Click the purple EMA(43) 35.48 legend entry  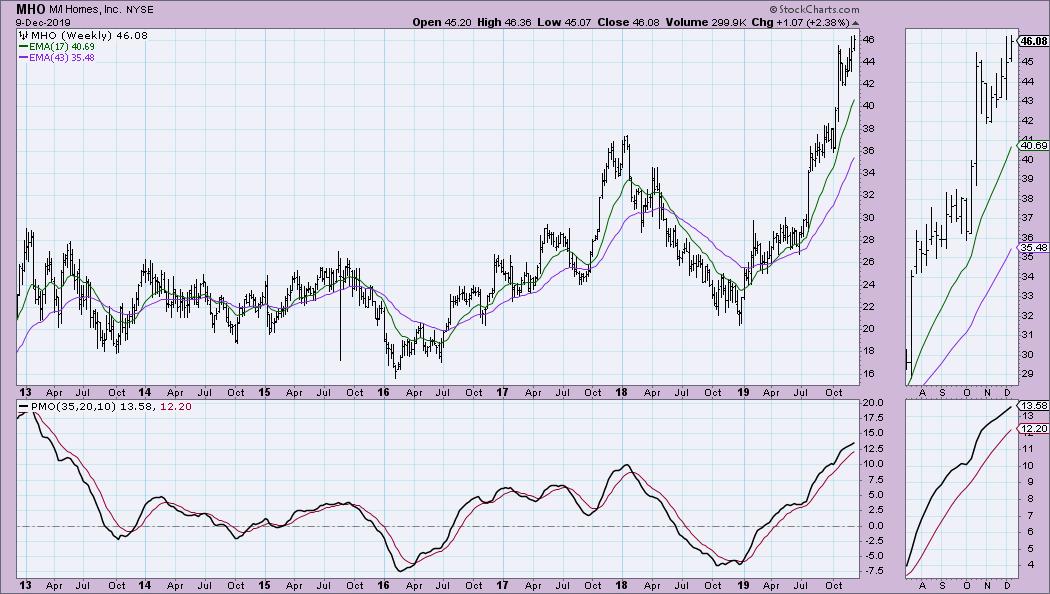click(x=57, y=58)
